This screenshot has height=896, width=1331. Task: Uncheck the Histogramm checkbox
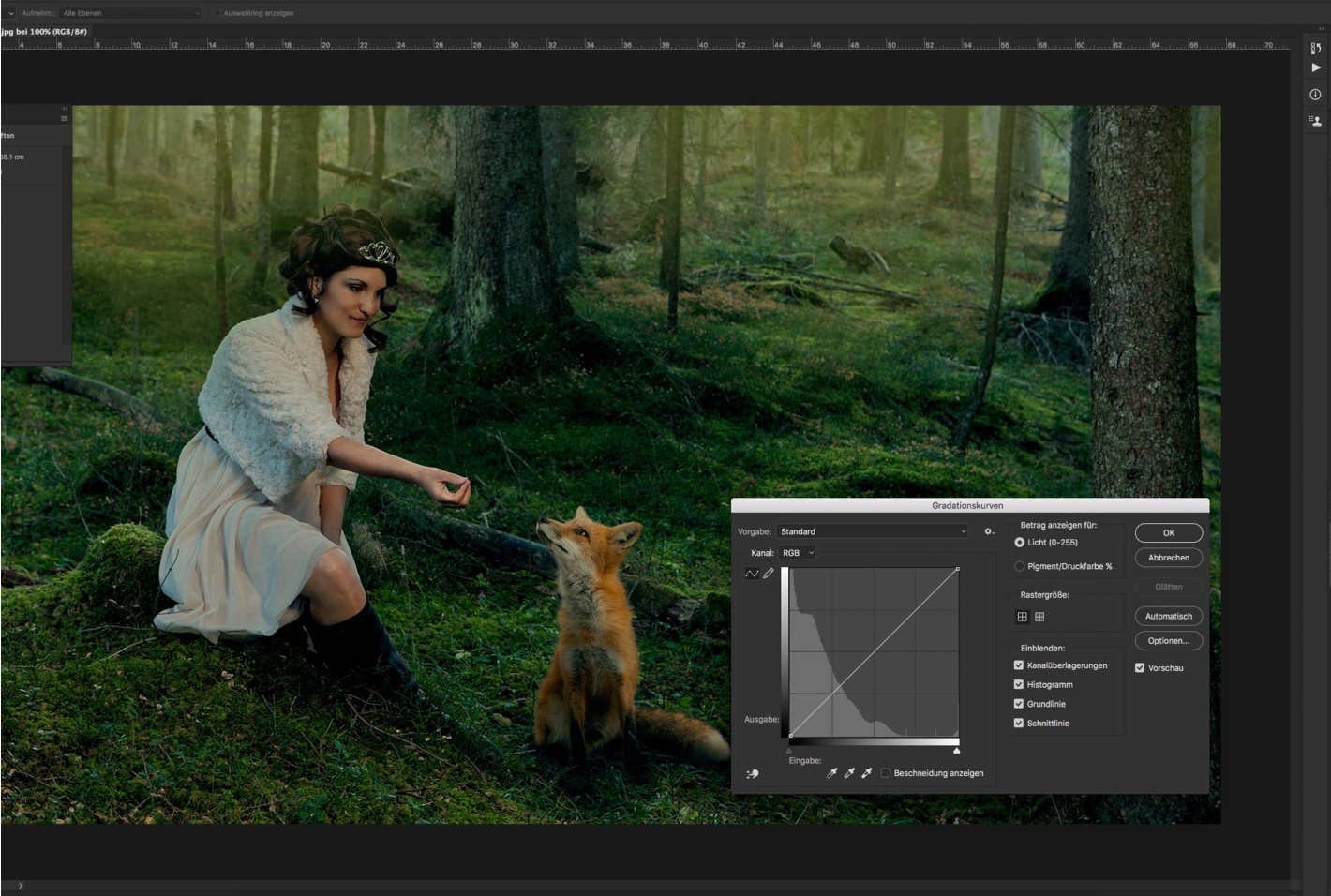(1019, 685)
